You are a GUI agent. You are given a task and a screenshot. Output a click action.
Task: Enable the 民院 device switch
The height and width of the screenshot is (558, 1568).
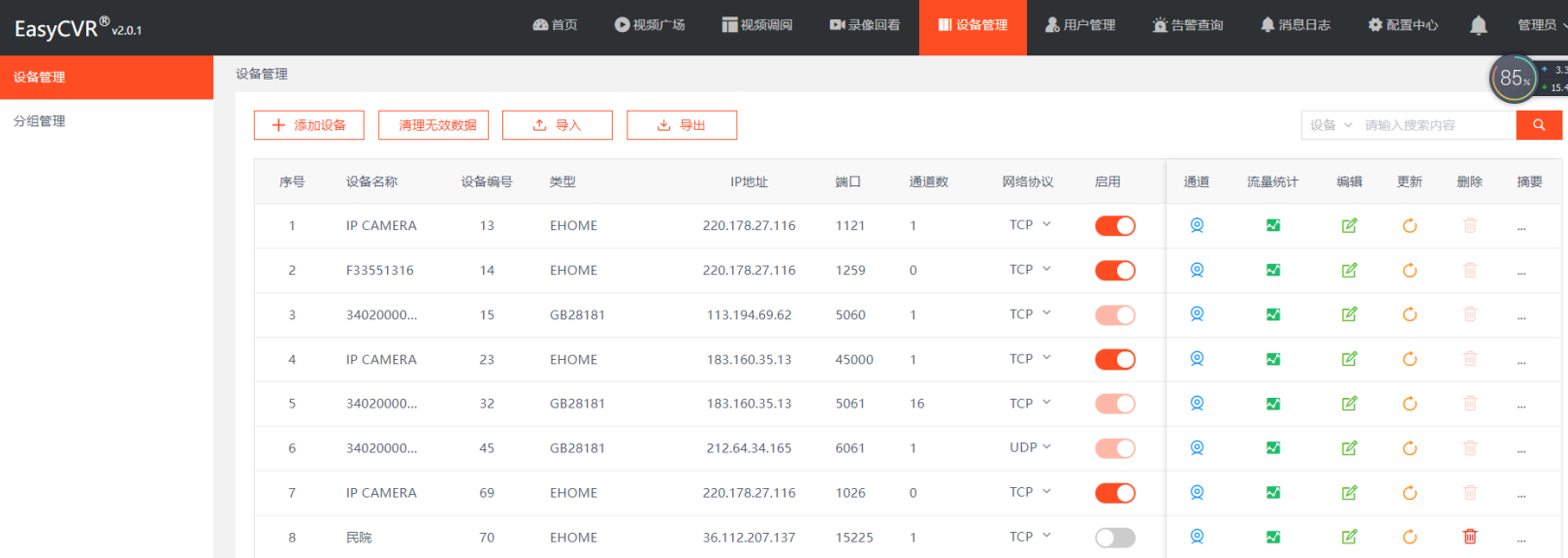1115,537
